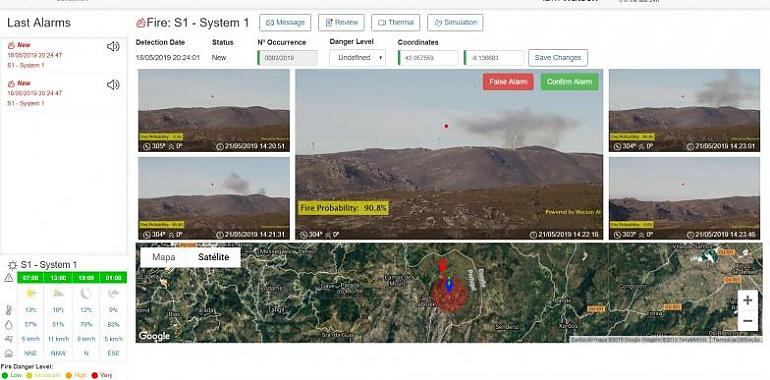
Task: Open the Message button
Action: click(x=285, y=23)
